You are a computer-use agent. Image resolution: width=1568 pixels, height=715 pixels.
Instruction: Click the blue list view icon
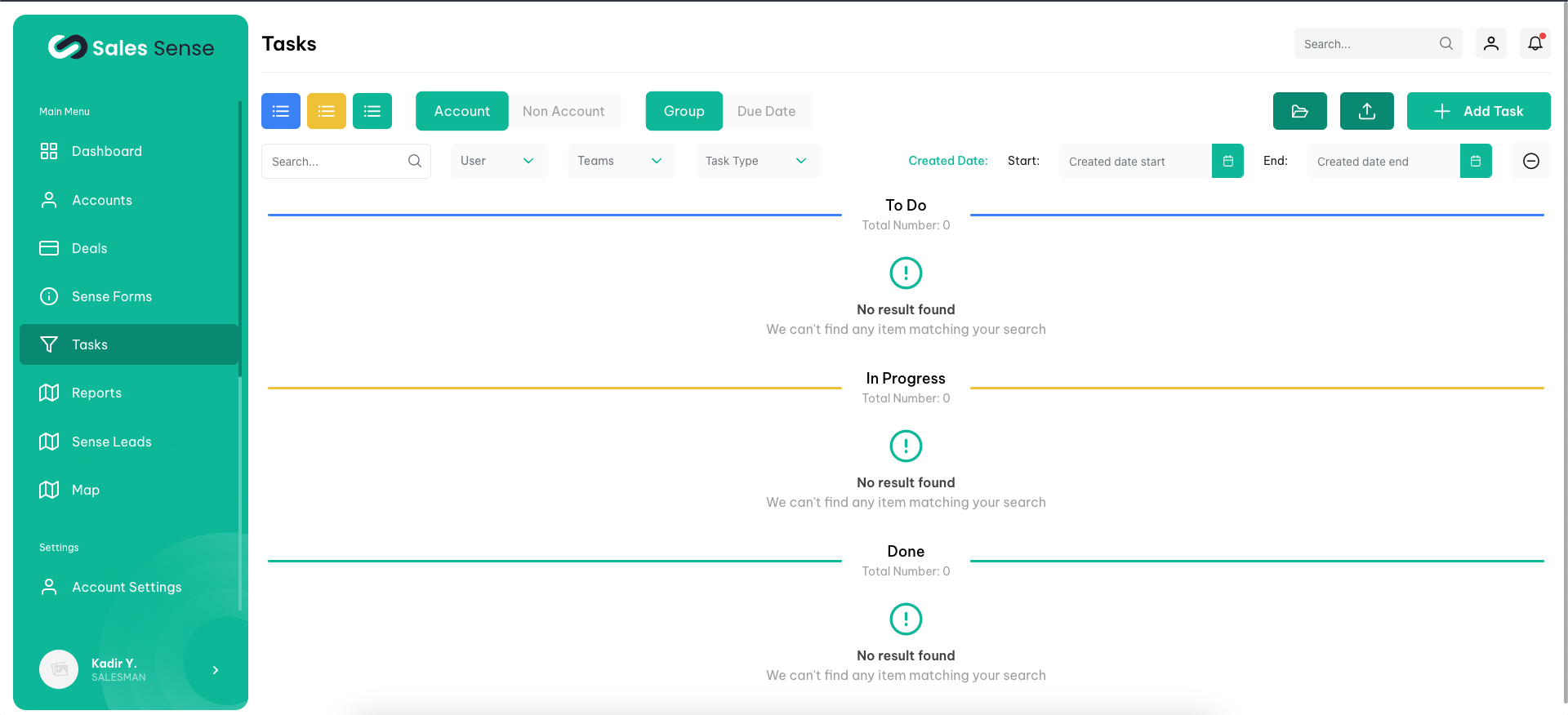280,111
